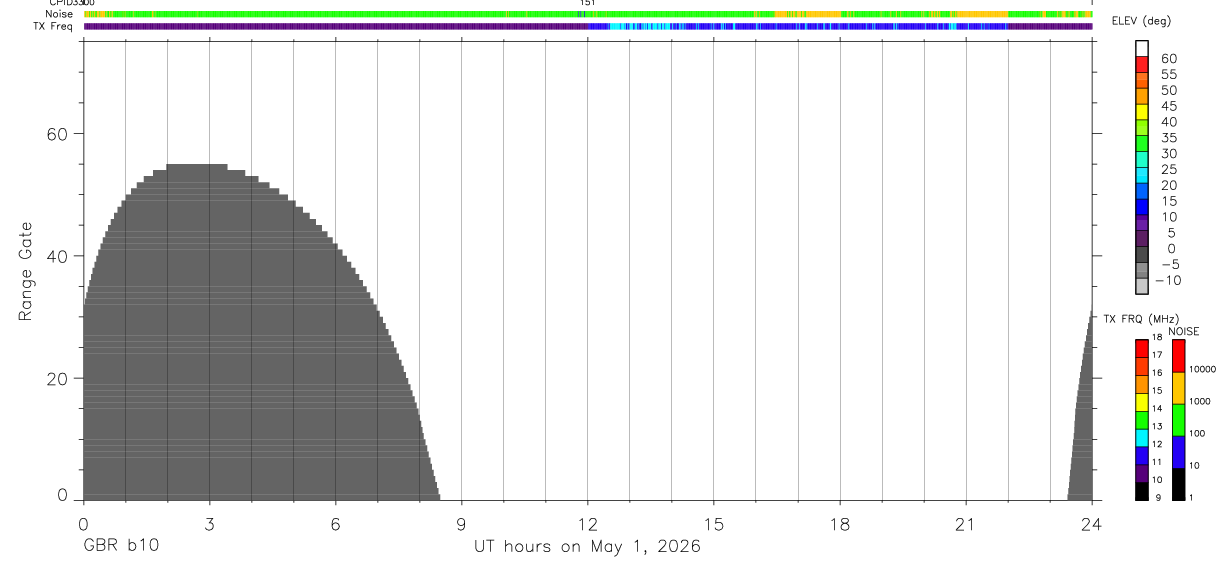Click the '11' label on the TX FRQ scale
The image size is (1228, 567).
[1156, 463]
